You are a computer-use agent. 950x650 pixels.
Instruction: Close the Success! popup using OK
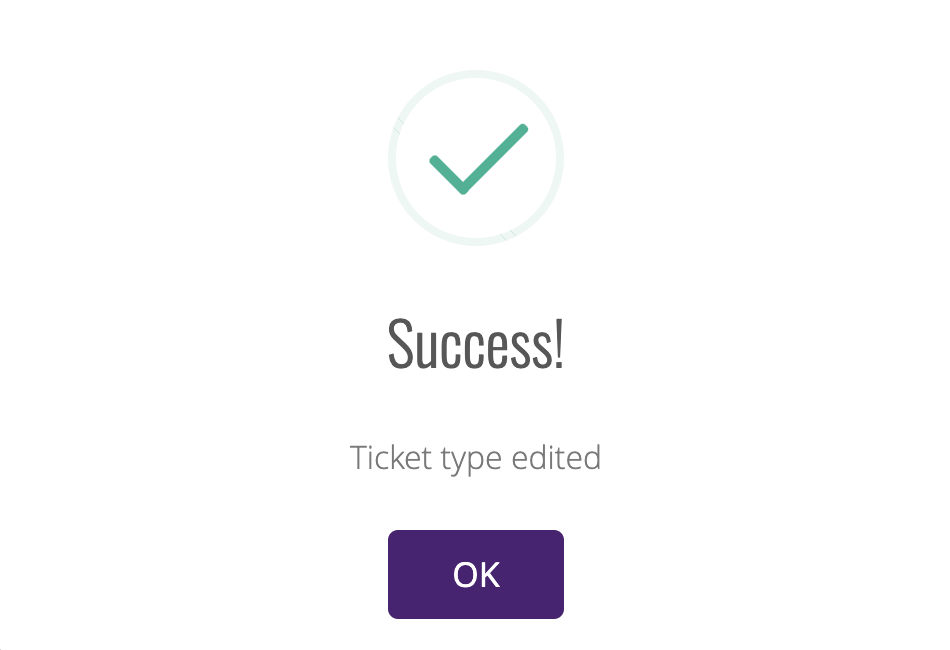pyautogui.click(x=476, y=574)
